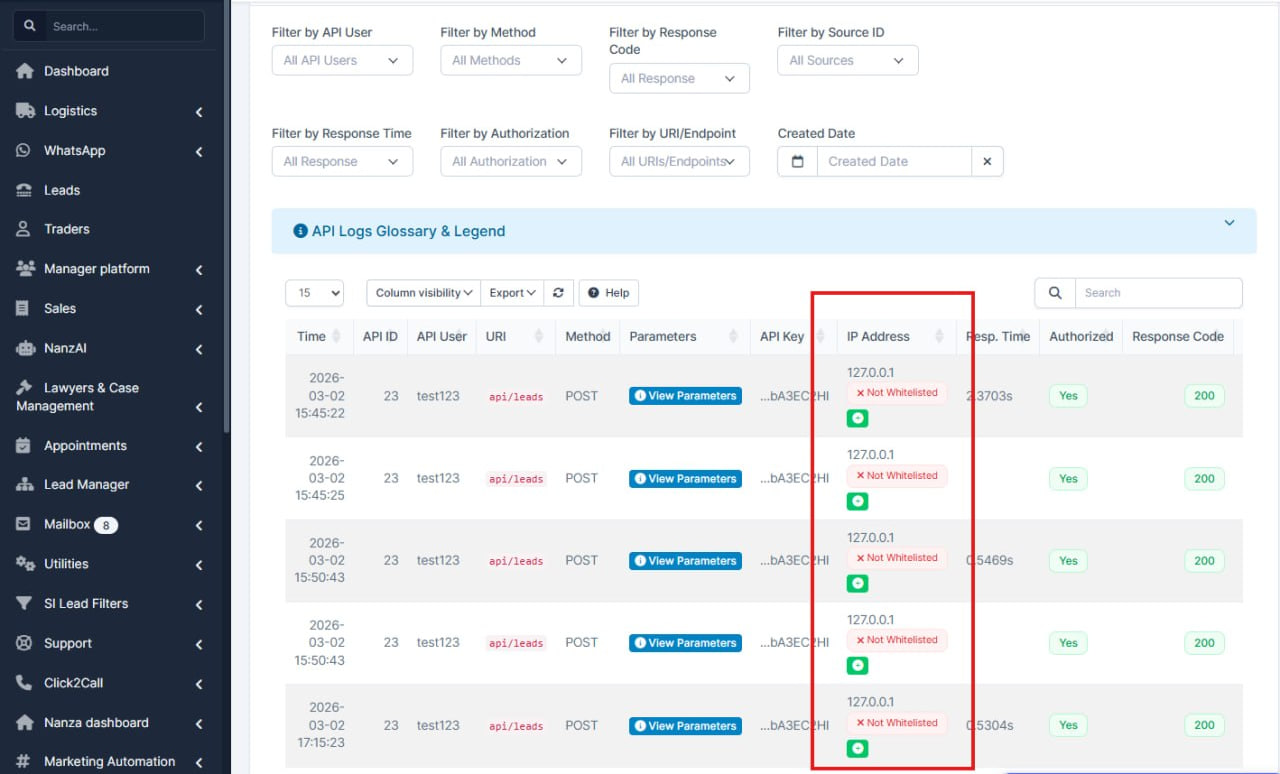Image resolution: width=1280 pixels, height=774 pixels.
Task: Expand the Support sidebar menu
Action: pos(199,644)
